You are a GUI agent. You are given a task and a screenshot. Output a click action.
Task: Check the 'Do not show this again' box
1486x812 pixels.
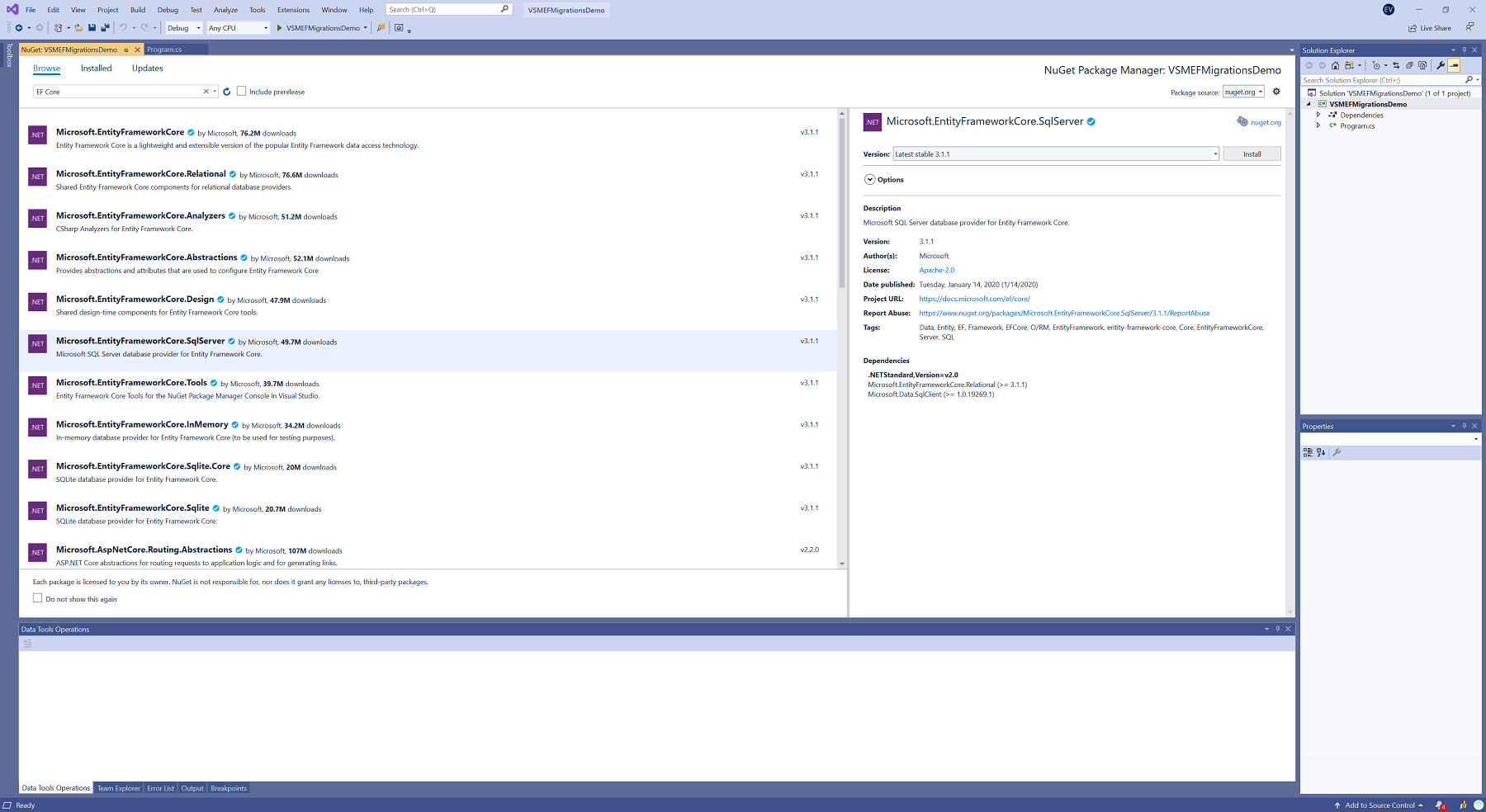tap(37, 598)
